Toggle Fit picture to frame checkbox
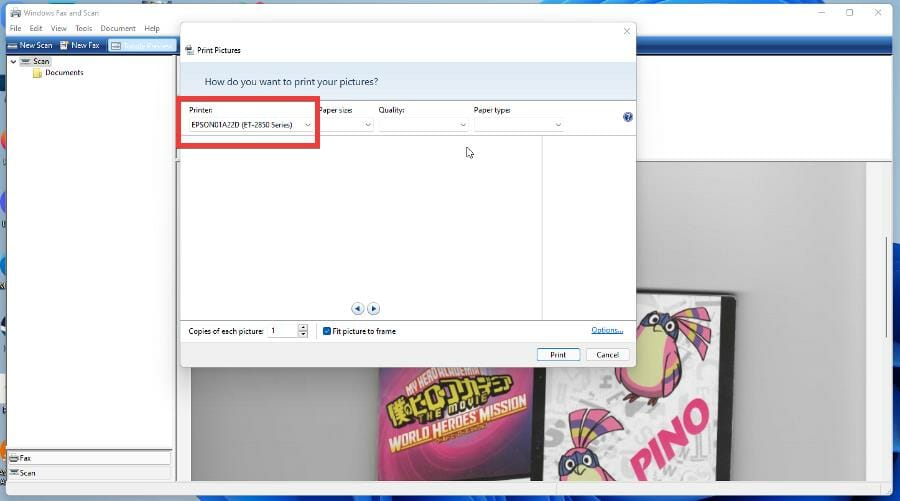 (x=327, y=331)
